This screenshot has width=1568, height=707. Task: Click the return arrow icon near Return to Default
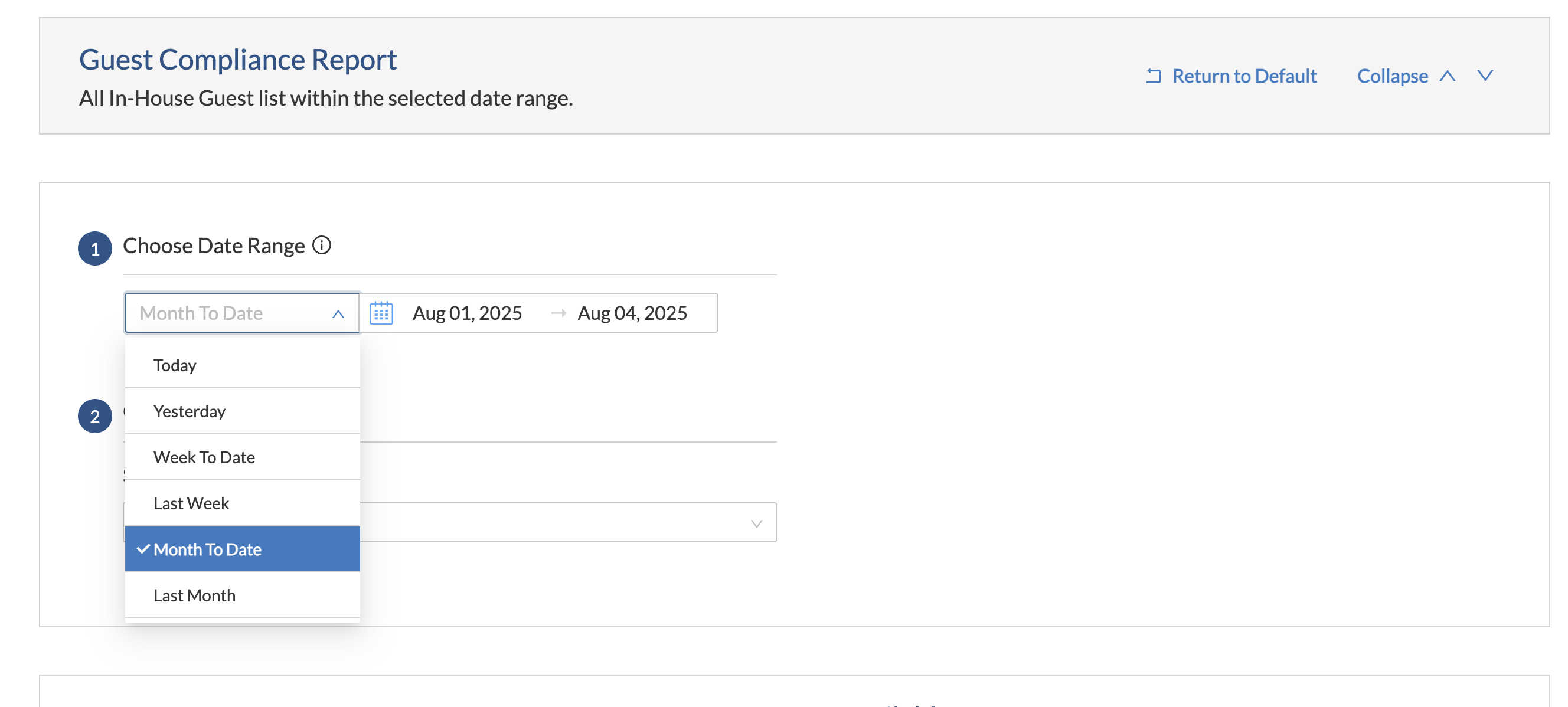point(1153,76)
